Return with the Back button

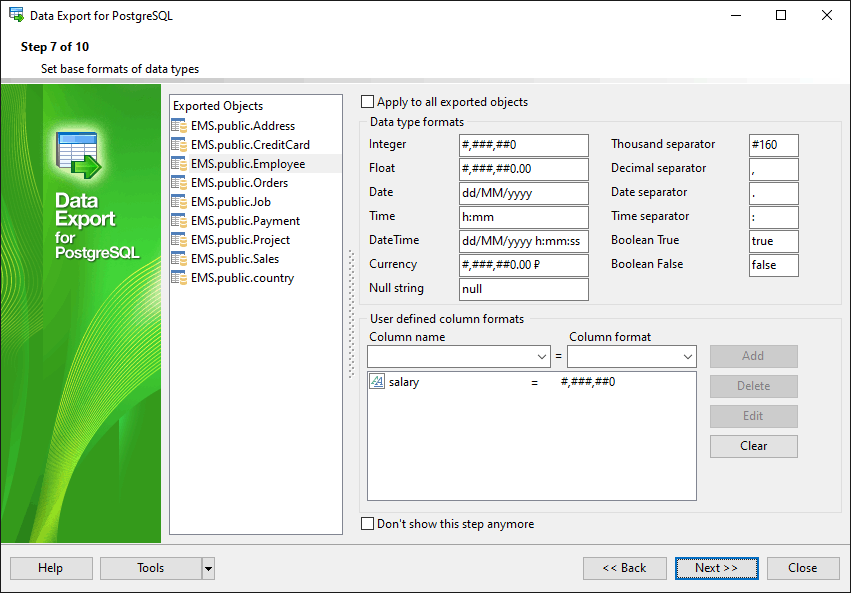click(624, 568)
